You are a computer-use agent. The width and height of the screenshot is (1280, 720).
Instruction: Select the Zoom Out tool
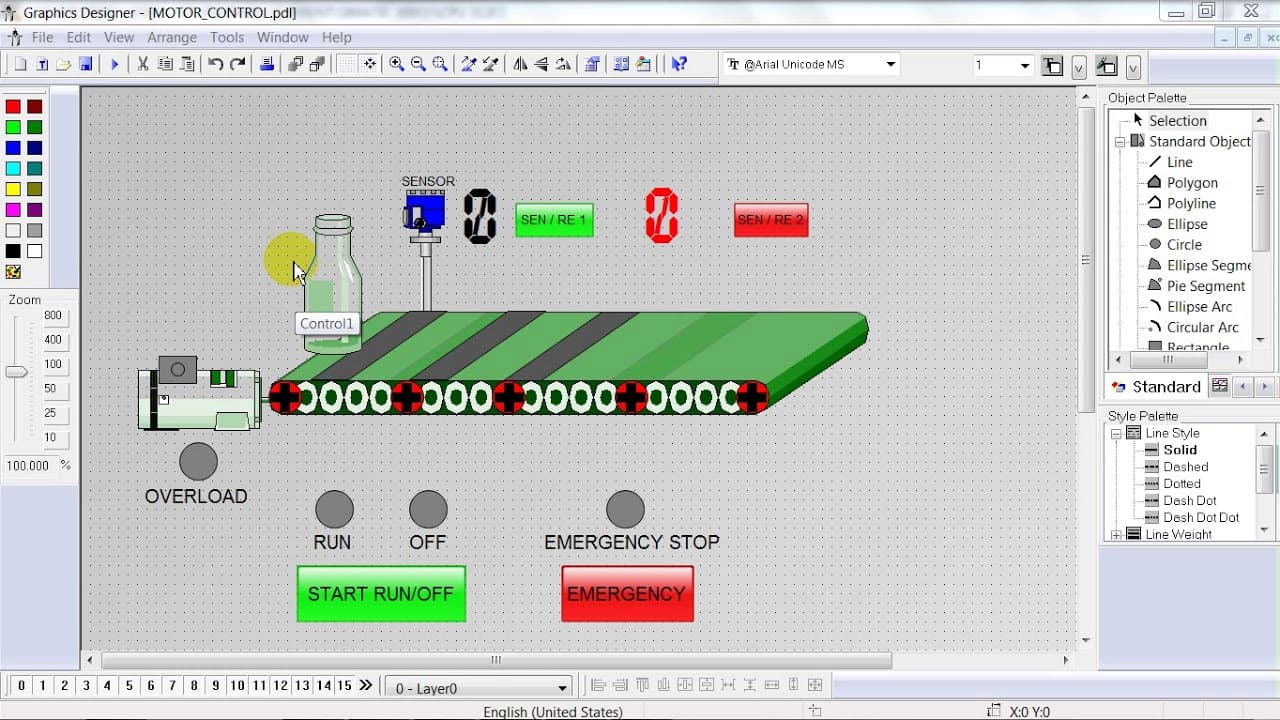tap(420, 63)
